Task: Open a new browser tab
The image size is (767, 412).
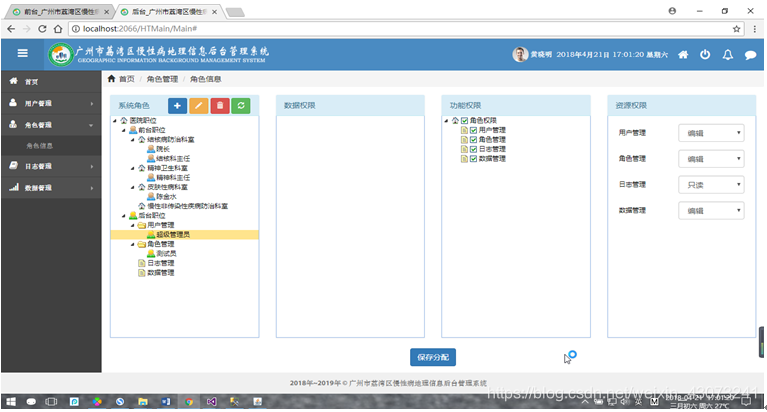Action: coord(235,12)
